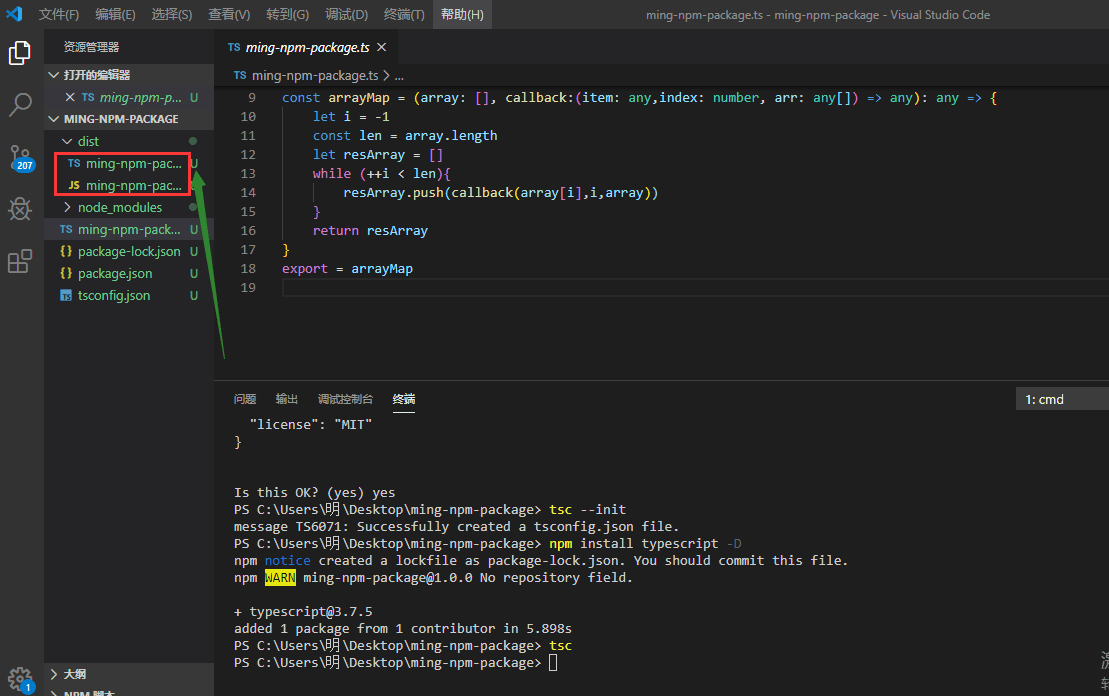Open the Extensions view
Image resolution: width=1109 pixels, height=696 pixels.
tap(20, 260)
